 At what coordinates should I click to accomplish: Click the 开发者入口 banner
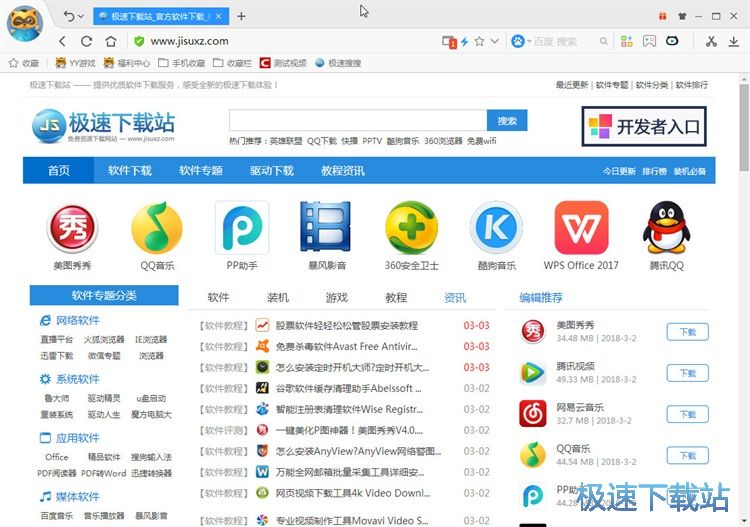644,126
